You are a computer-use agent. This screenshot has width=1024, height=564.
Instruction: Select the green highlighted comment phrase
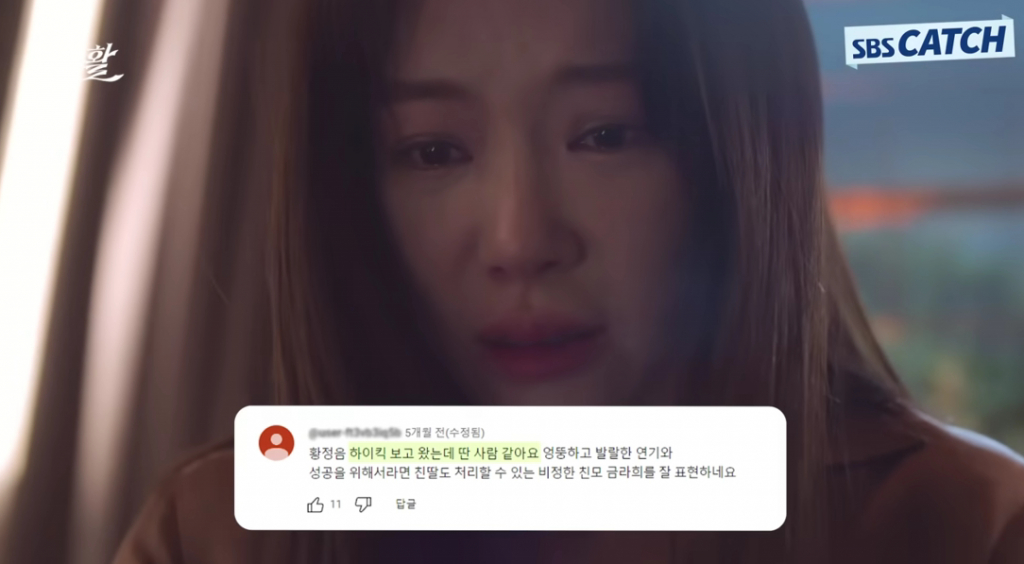pyautogui.click(x=444, y=452)
